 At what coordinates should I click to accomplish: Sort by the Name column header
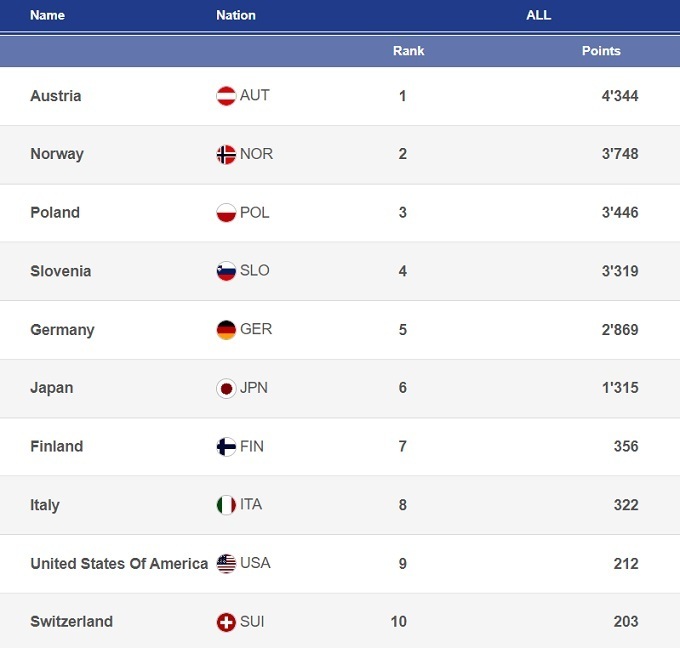point(47,15)
